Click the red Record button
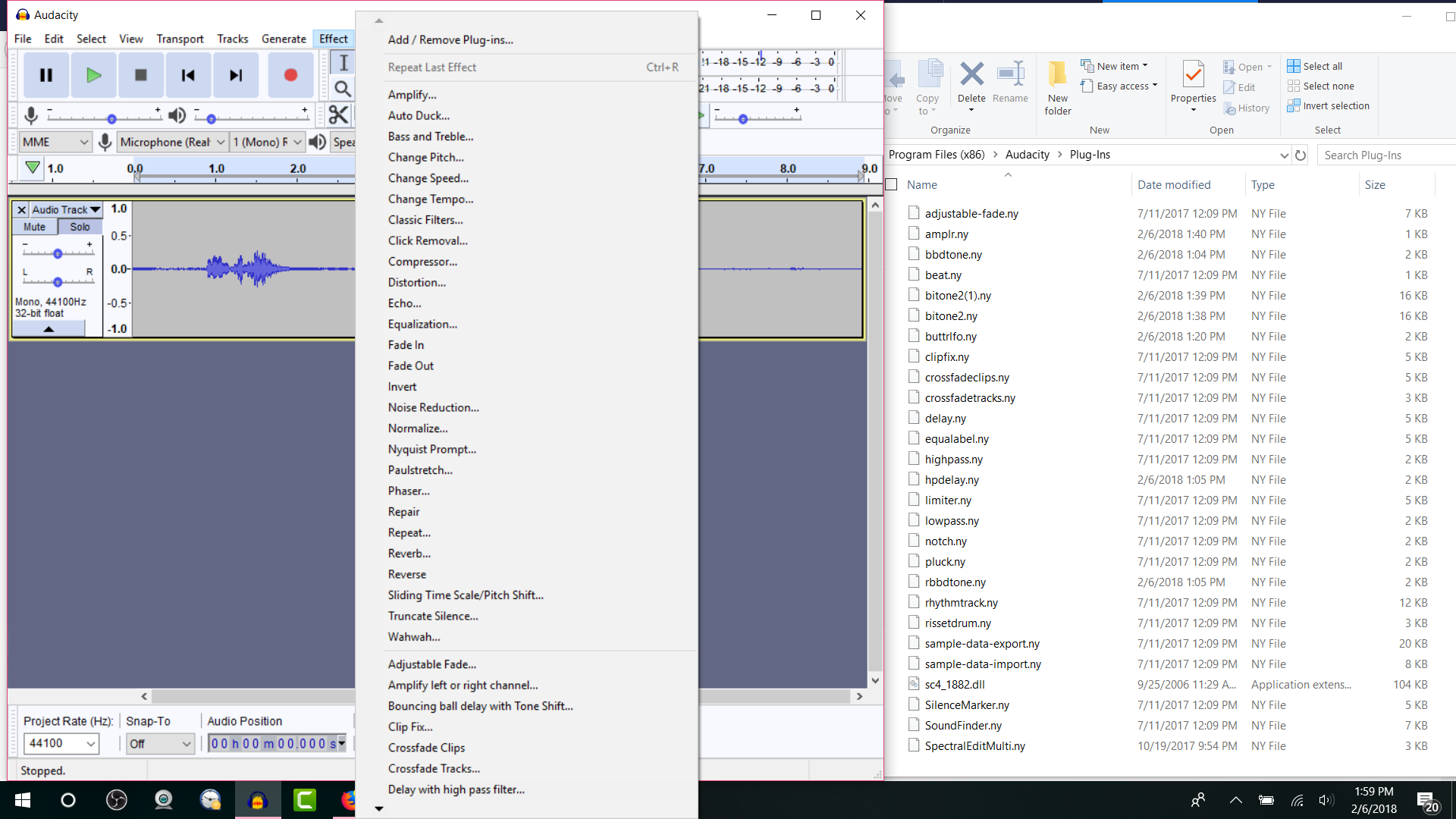This screenshot has height=819, width=1456. pos(290,75)
